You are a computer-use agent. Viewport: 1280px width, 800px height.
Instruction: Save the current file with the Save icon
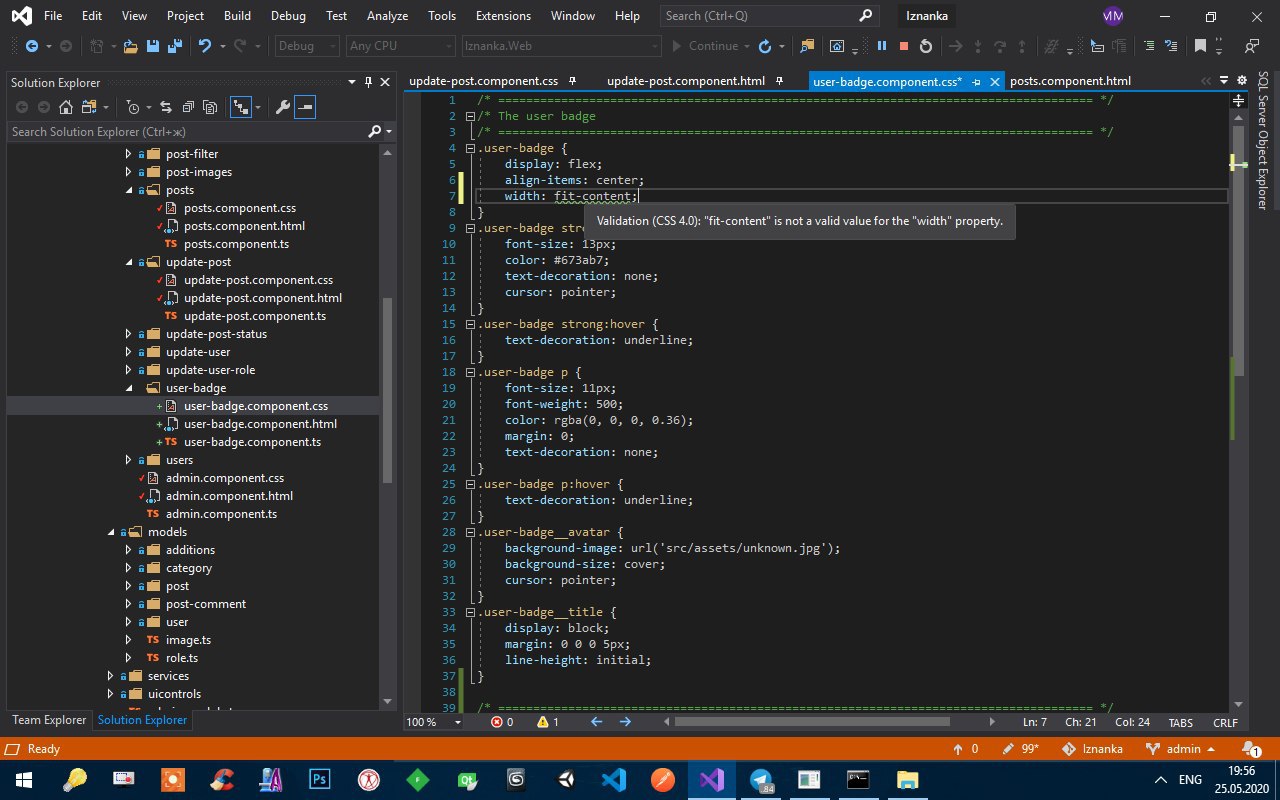click(153, 46)
